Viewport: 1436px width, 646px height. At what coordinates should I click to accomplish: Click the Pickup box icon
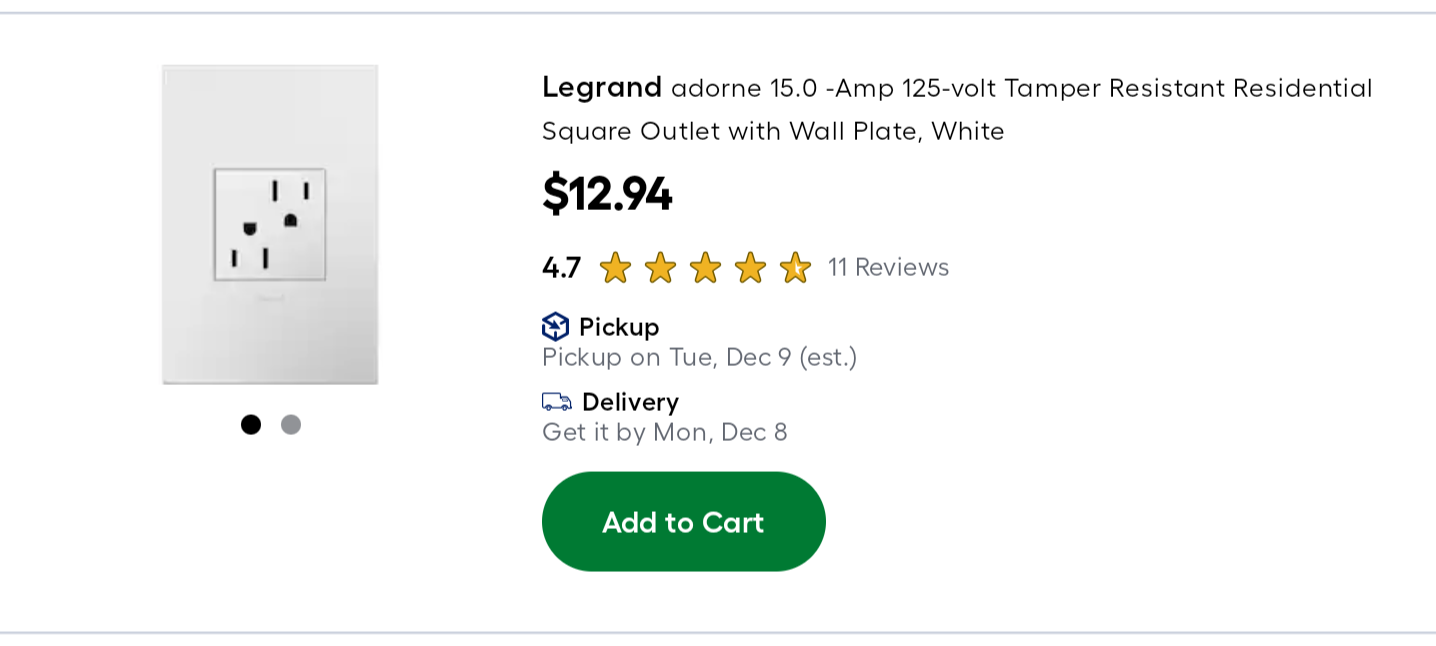click(x=555, y=327)
